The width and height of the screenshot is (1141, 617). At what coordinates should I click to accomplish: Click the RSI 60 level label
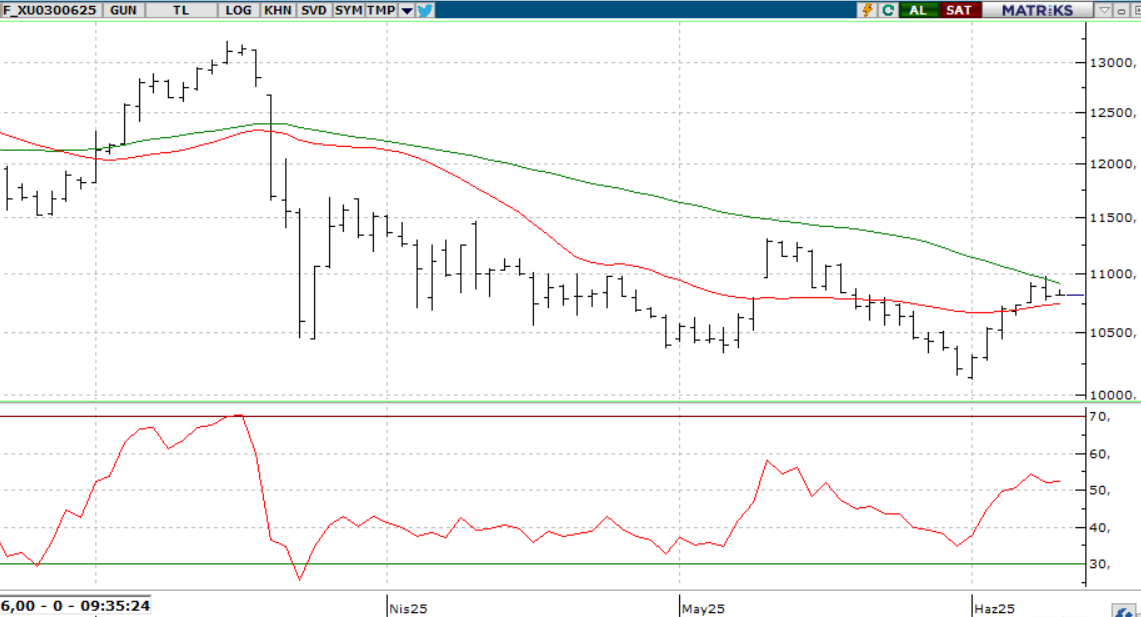coord(1100,454)
